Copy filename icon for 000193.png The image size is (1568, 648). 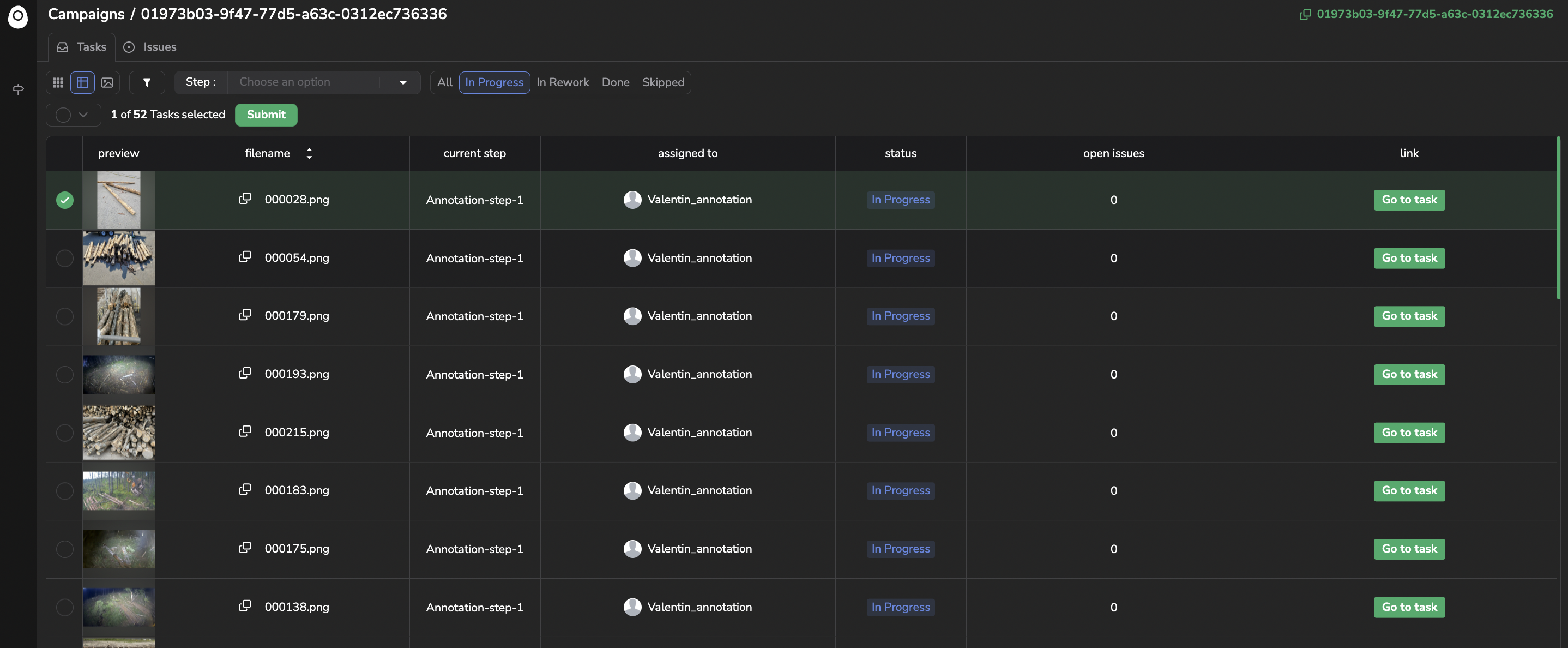245,373
